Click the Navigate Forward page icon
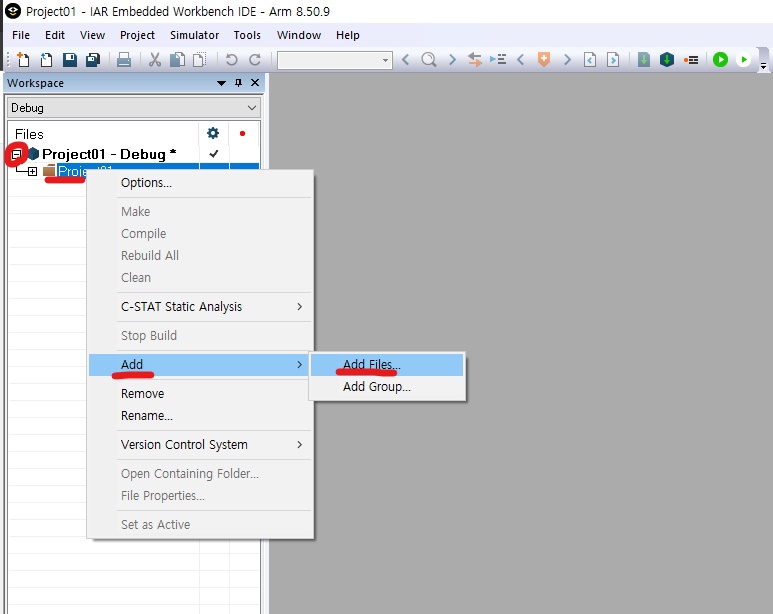The width and height of the screenshot is (773, 614). [x=613, y=60]
